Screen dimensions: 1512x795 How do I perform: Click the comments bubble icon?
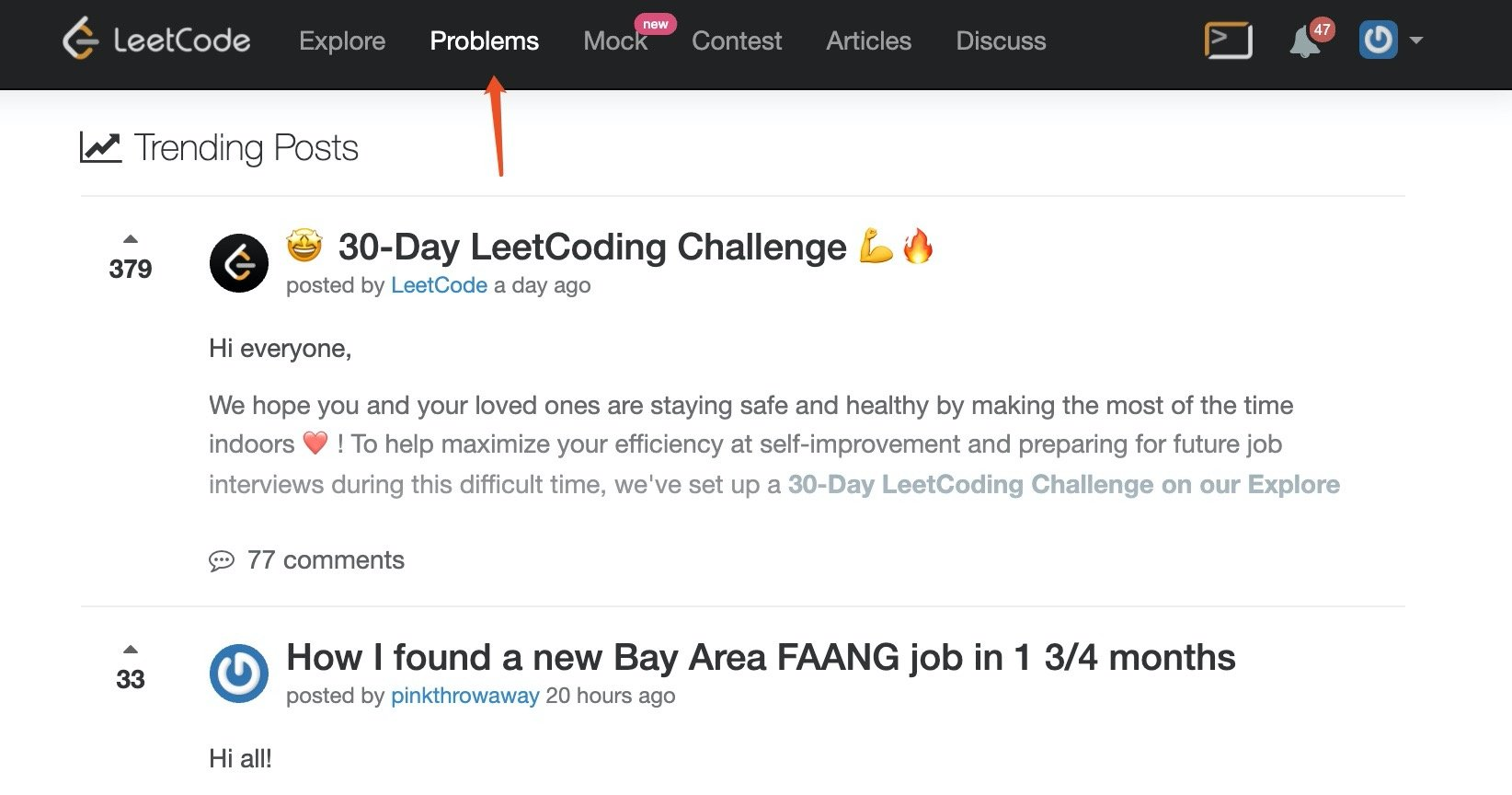click(x=222, y=560)
